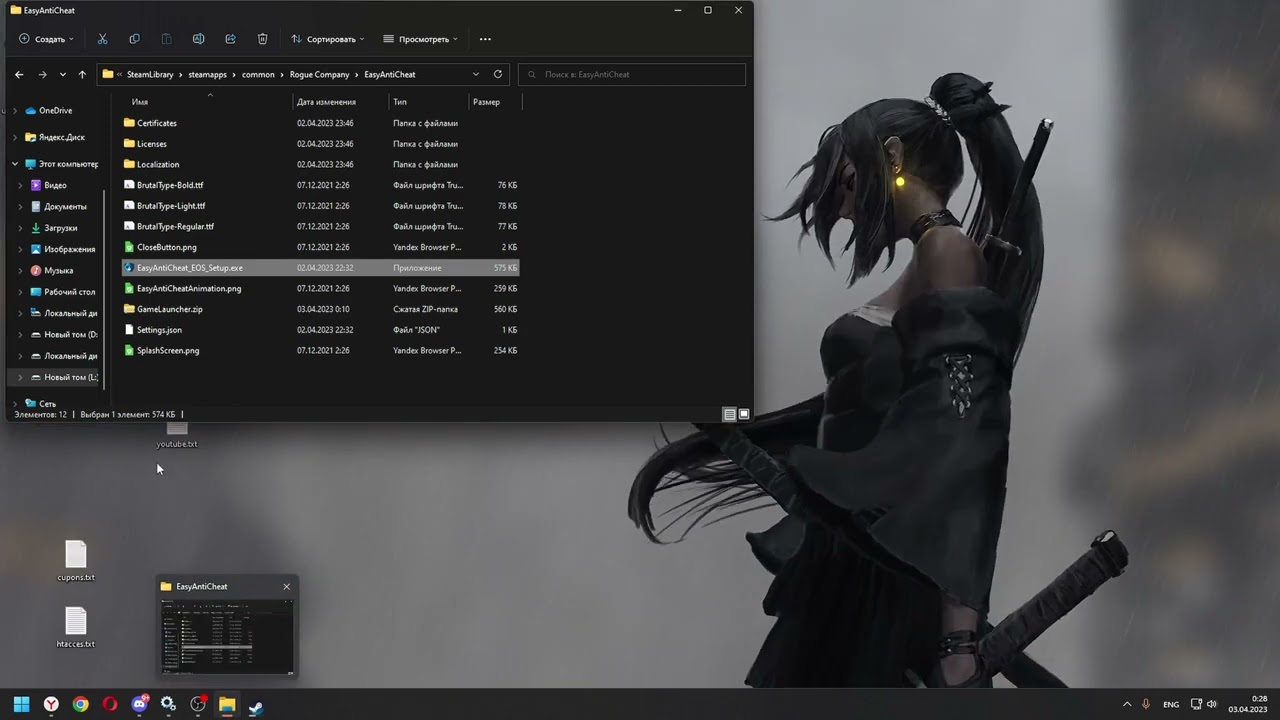Click the search field Поиск в: EasyAntiCheat
This screenshot has width=1280, height=720.
click(x=632, y=74)
